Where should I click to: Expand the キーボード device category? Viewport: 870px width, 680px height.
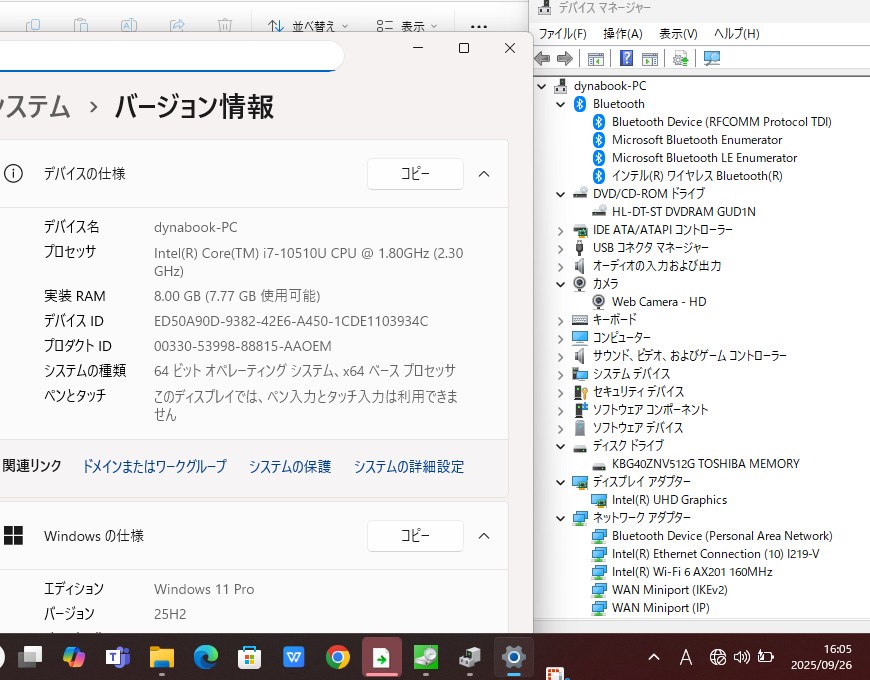tap(560, 320)
